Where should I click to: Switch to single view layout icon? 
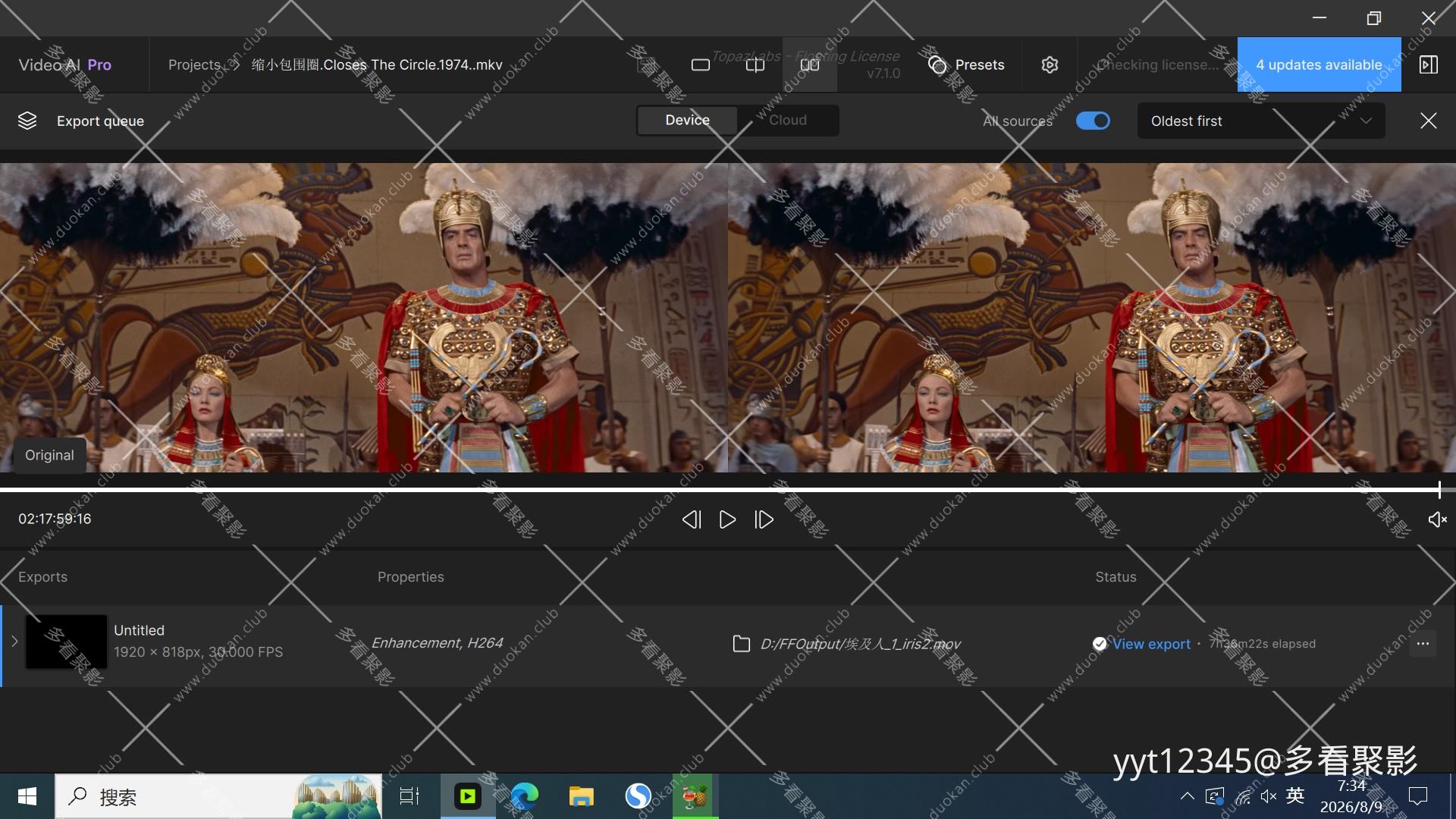click(701, 65)
